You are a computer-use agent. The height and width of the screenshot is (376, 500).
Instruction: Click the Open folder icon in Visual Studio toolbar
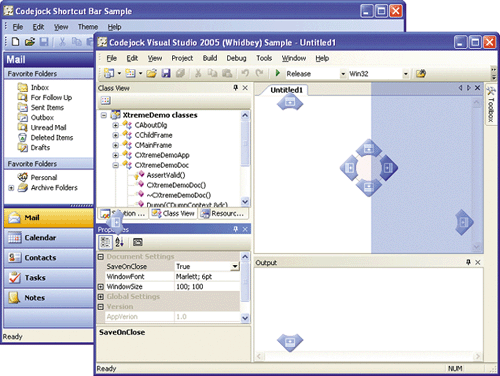coord(151,73)
